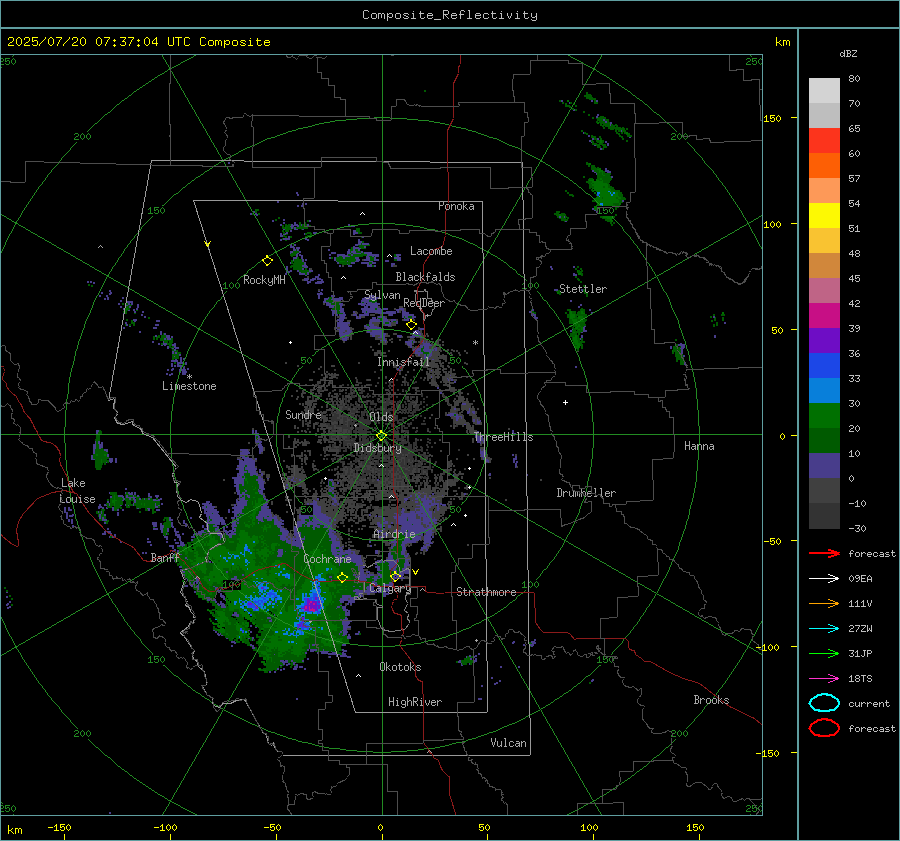
Task: Click the Vulcan label
Action: coord(509,743)
